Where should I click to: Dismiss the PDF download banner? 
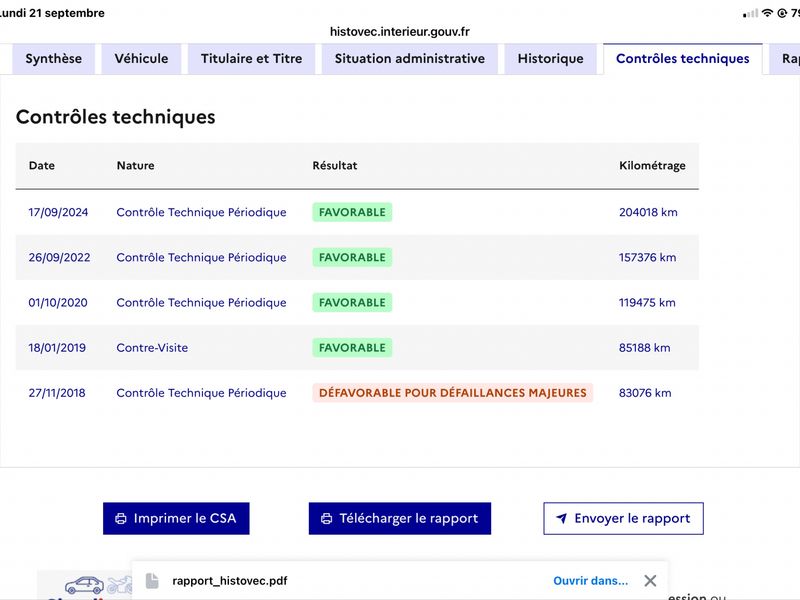tap(650, 581)
